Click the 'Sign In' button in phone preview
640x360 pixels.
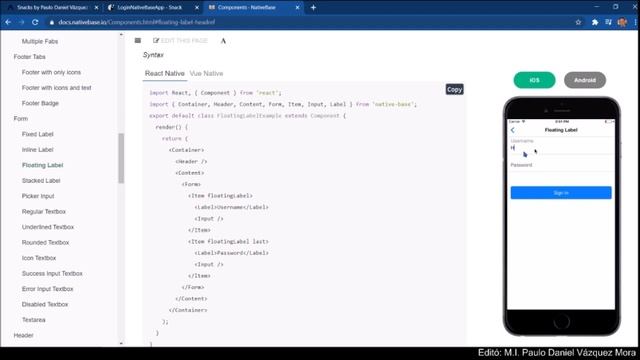[x=561, y=193]
